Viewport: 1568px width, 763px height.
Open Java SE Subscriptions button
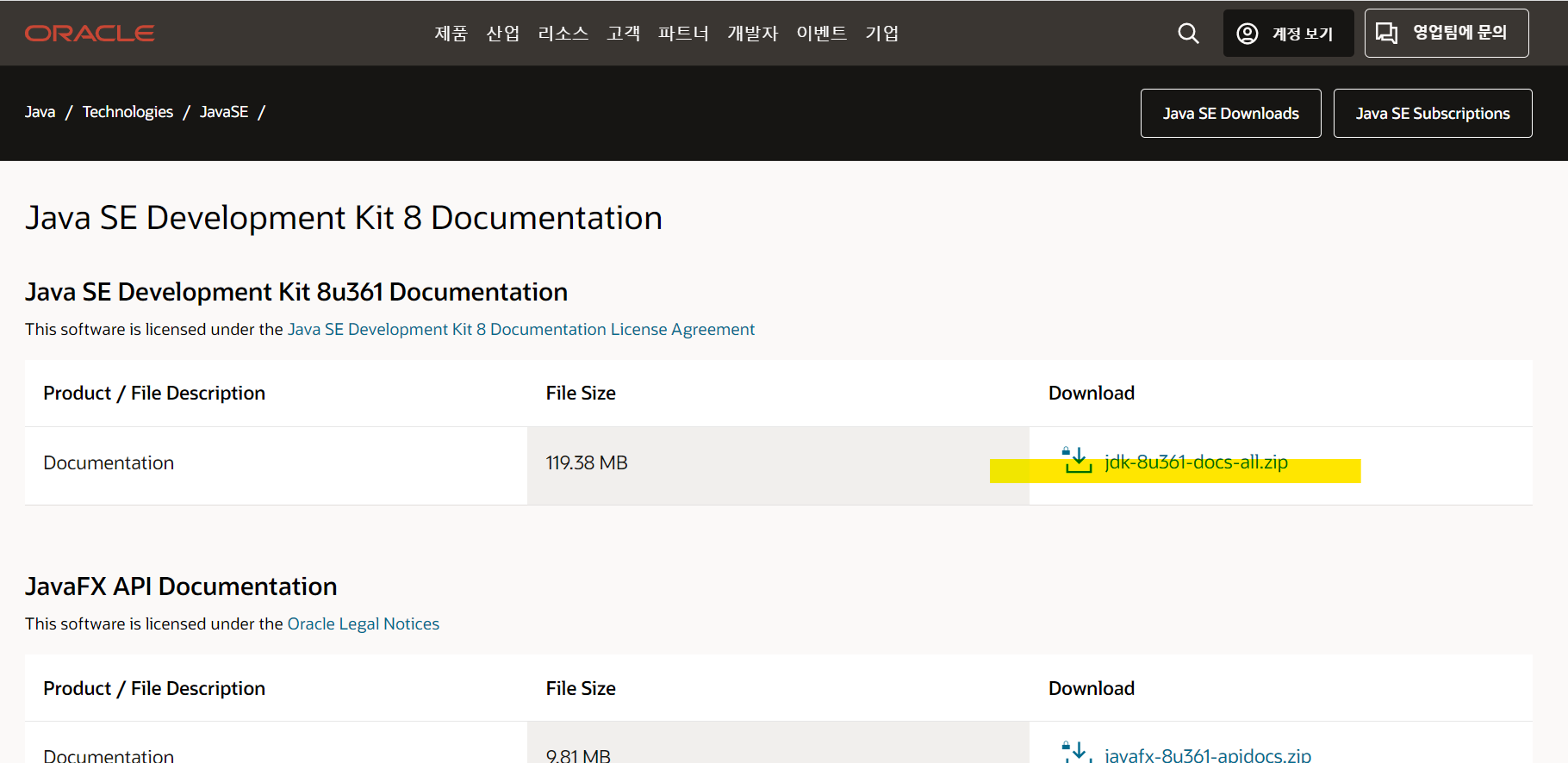(1433, 113)
